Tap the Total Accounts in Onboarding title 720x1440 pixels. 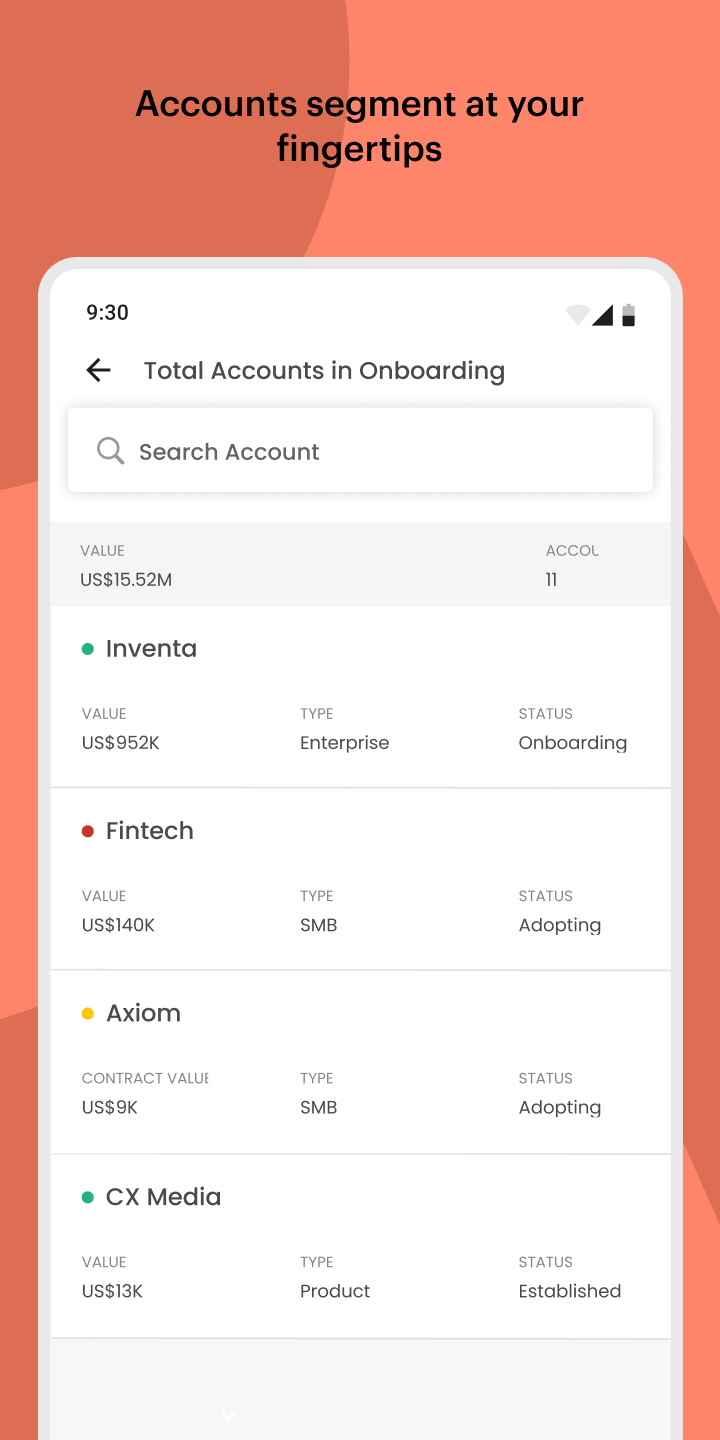324,371
